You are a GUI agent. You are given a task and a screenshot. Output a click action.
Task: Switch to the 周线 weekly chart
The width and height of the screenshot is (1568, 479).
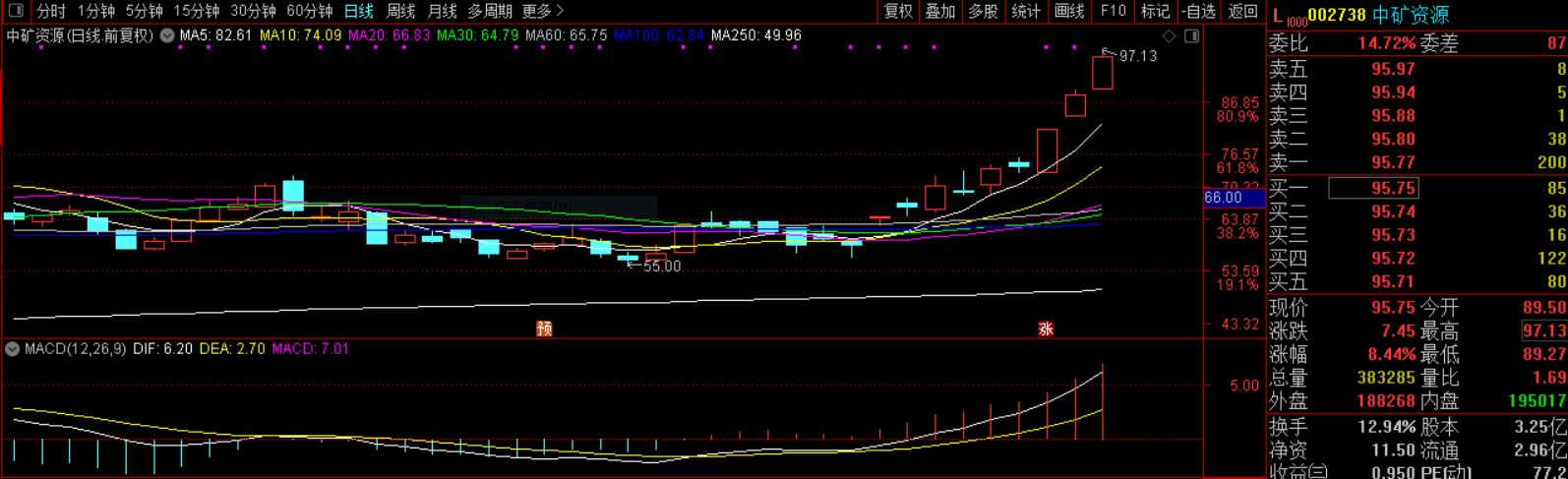coord(400,11)
